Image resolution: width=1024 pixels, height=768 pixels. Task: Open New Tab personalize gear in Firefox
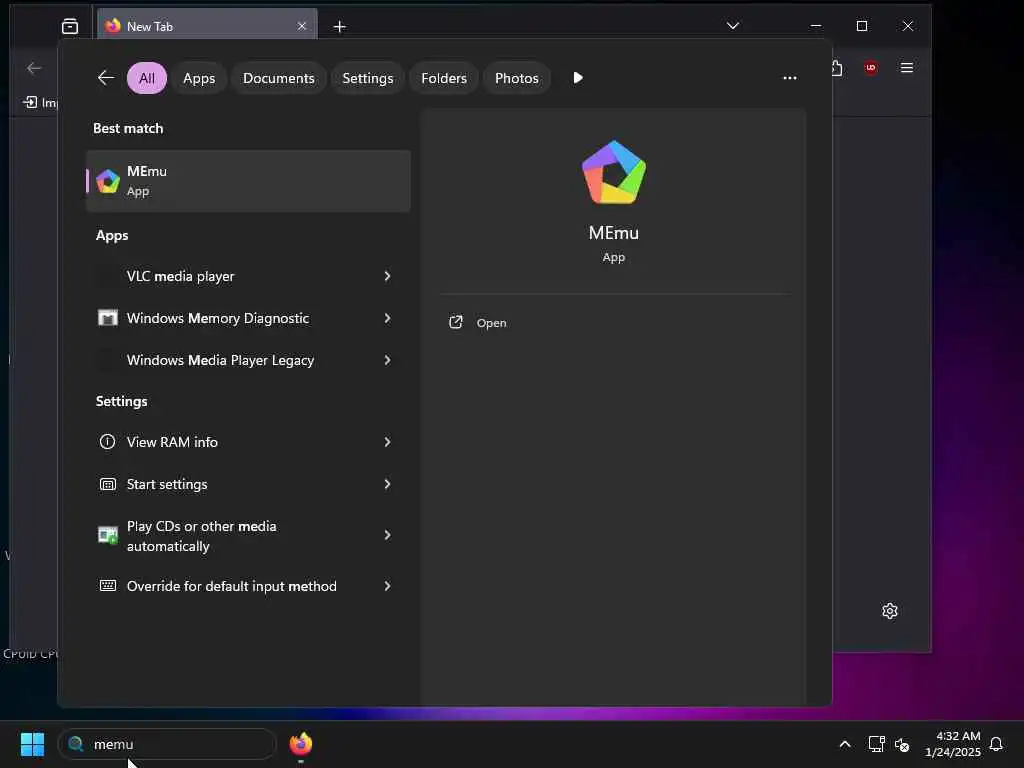coord(889,611)
